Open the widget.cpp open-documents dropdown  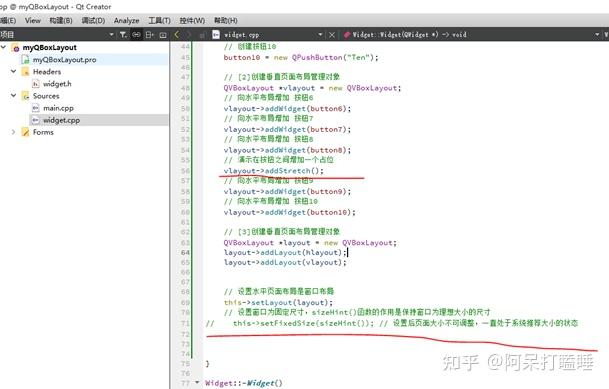coord(320,35)
